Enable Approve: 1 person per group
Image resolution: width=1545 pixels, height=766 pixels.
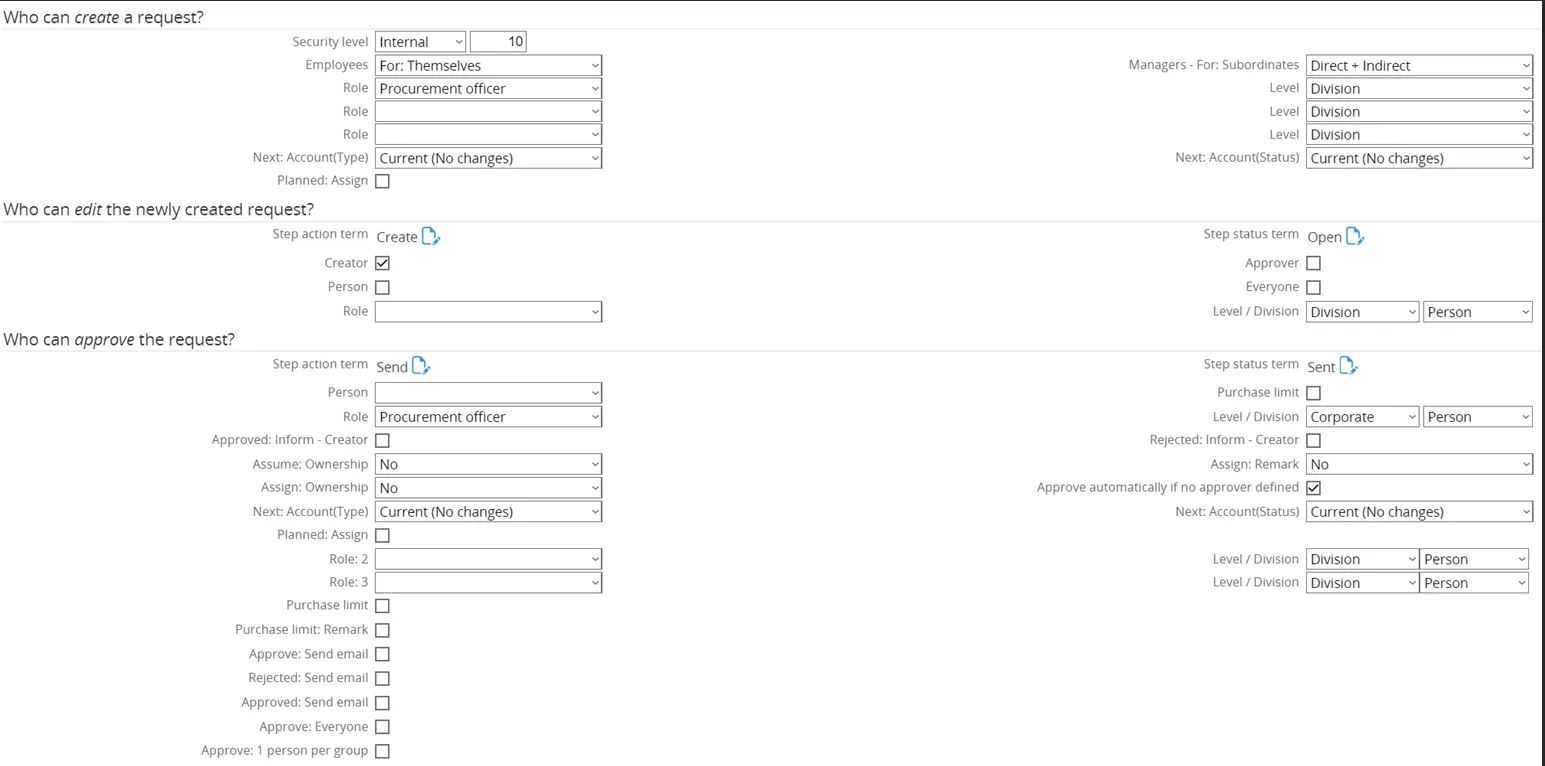coord(382,751)
